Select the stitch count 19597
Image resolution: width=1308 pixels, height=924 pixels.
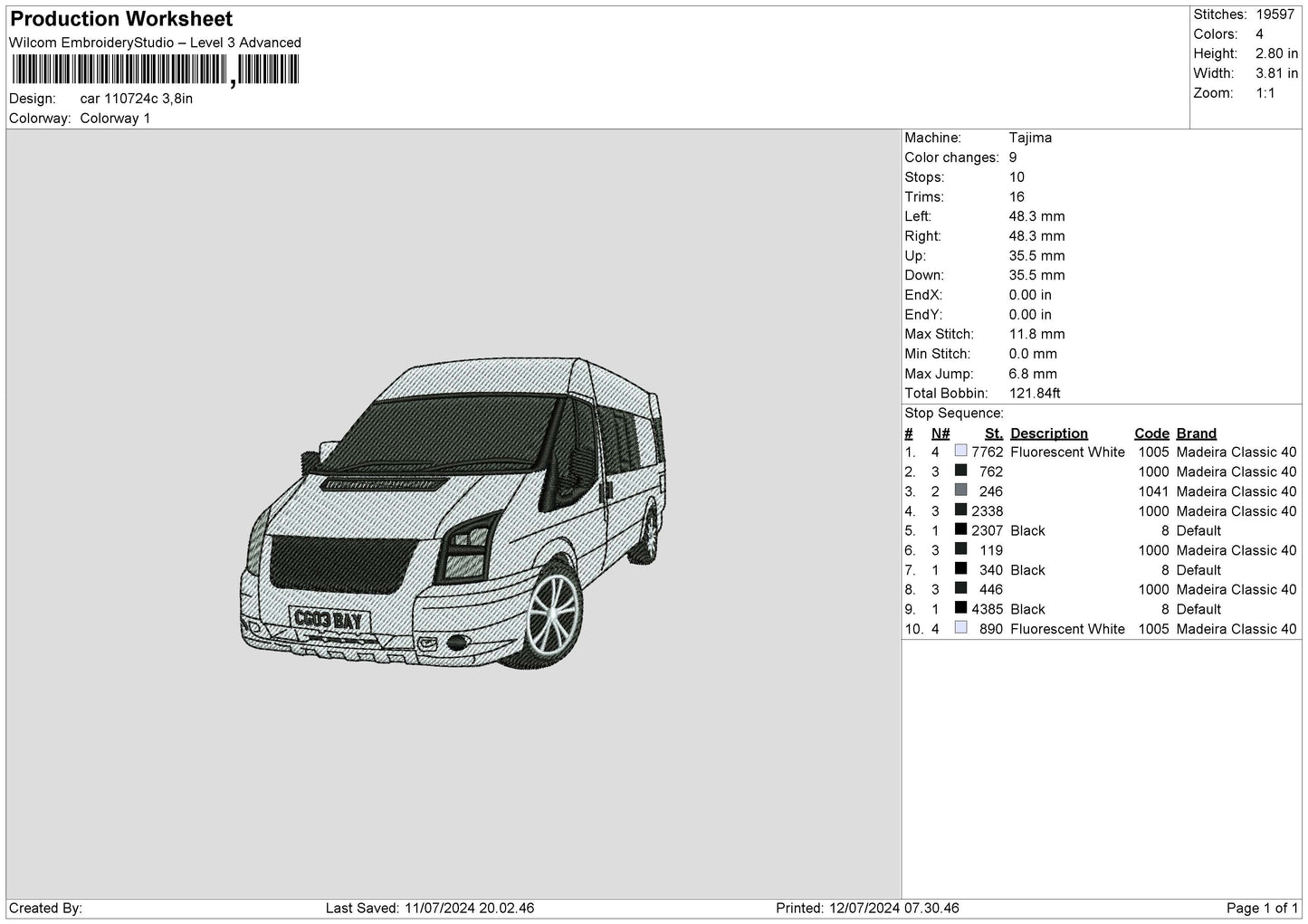tap(1275, 14)
